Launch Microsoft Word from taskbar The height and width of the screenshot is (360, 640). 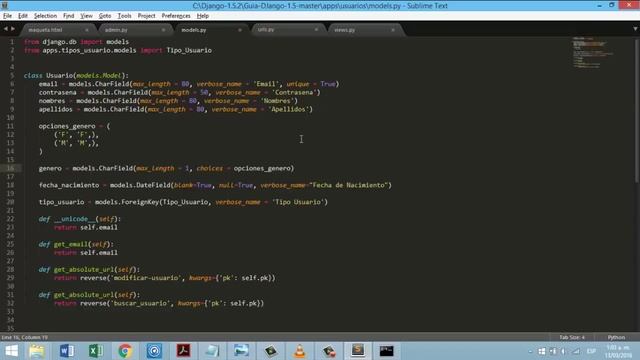click(x=67, y=351)
